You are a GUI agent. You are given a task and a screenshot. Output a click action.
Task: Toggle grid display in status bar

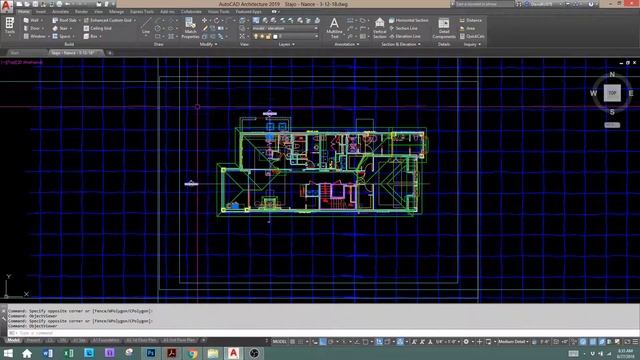(293, 342)
